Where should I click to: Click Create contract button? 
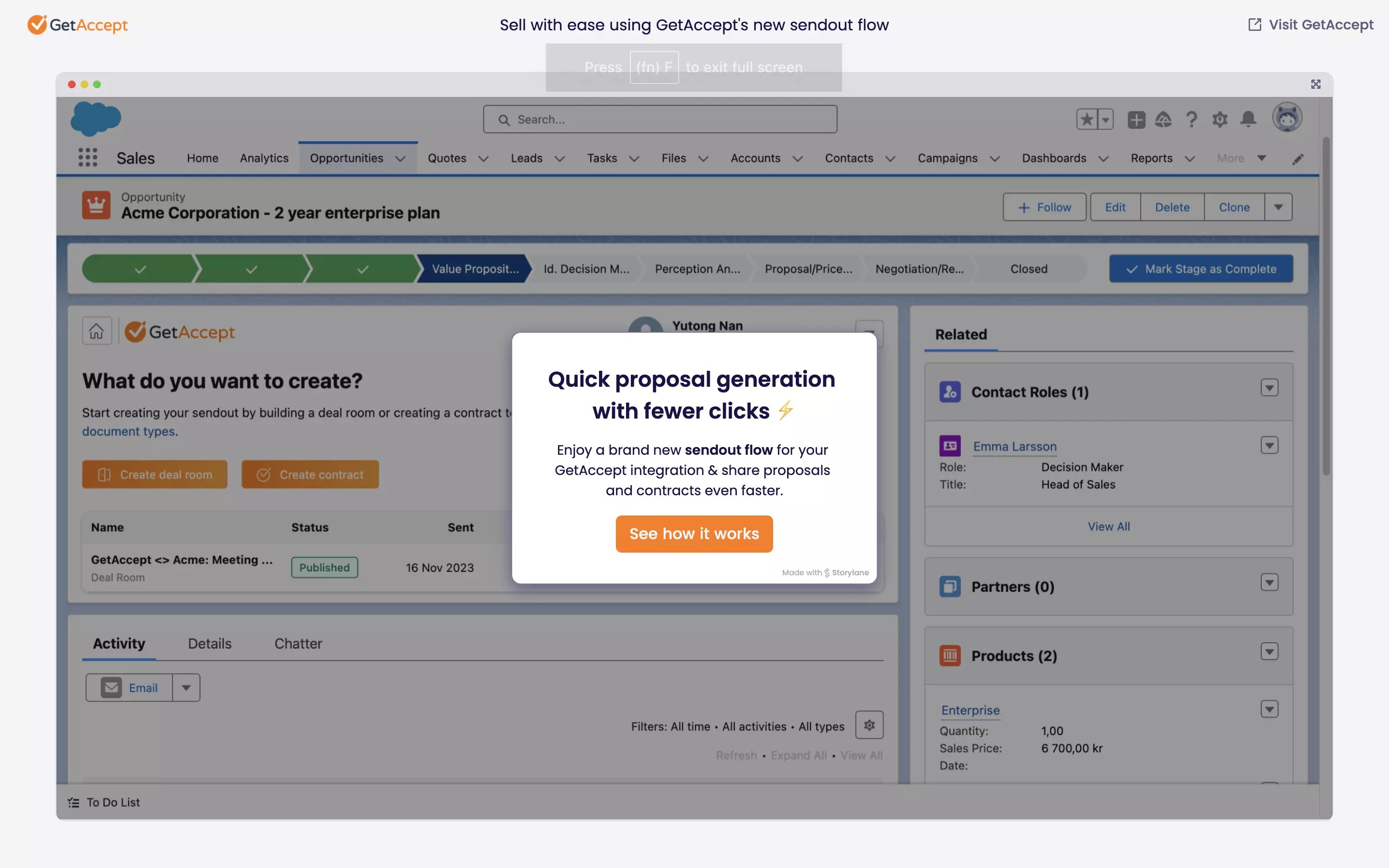point(310,475)
